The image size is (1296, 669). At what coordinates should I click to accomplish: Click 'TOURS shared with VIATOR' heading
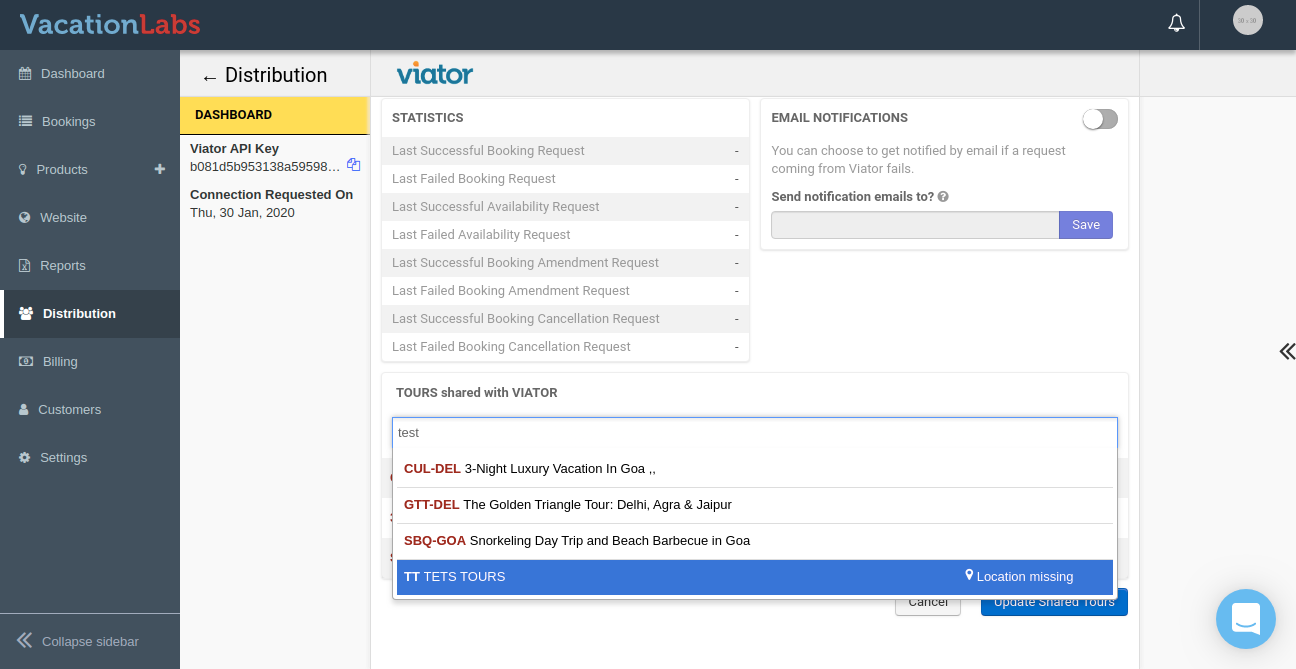tap(476, 393)
